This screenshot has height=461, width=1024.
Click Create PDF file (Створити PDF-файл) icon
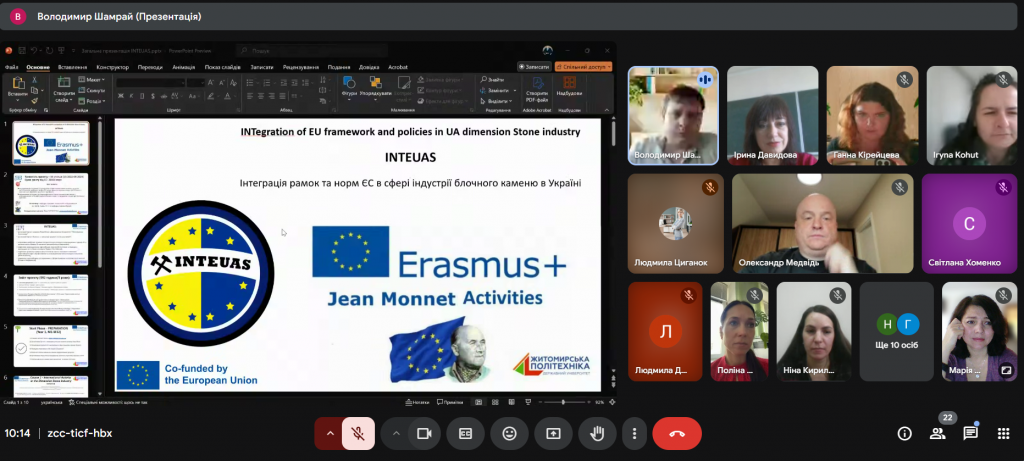(x=537, y=84)
